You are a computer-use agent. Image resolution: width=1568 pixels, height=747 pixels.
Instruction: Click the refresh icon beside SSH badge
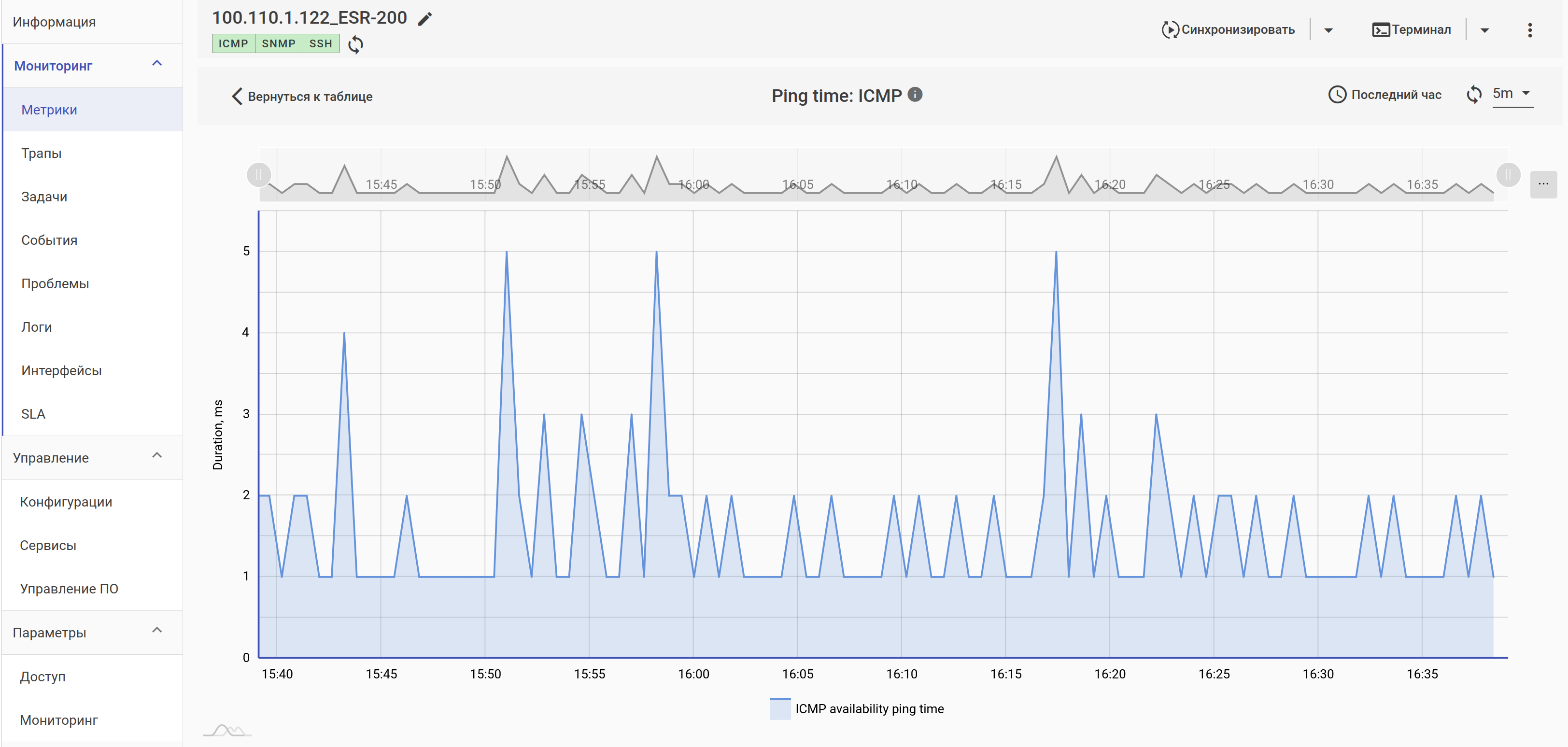(355, 44)
